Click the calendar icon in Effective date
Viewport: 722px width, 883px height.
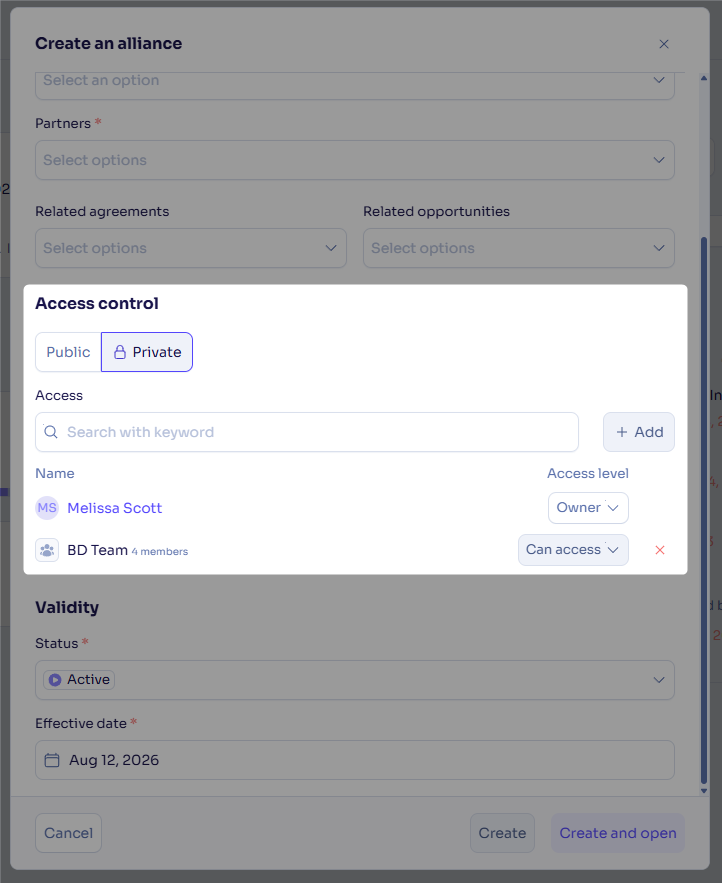(x=52, y=760)
